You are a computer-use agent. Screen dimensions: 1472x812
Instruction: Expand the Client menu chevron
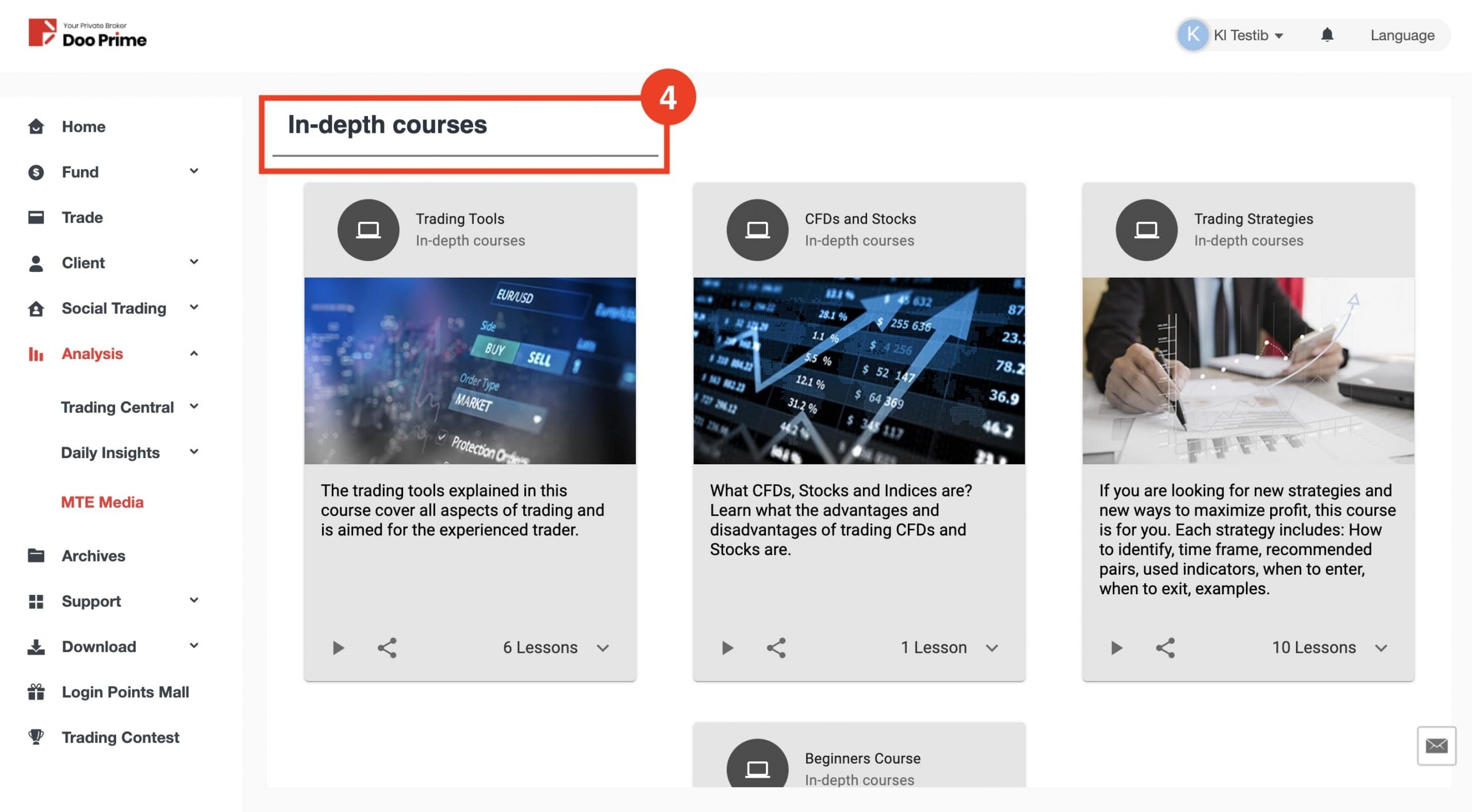(x=194, y=262)
